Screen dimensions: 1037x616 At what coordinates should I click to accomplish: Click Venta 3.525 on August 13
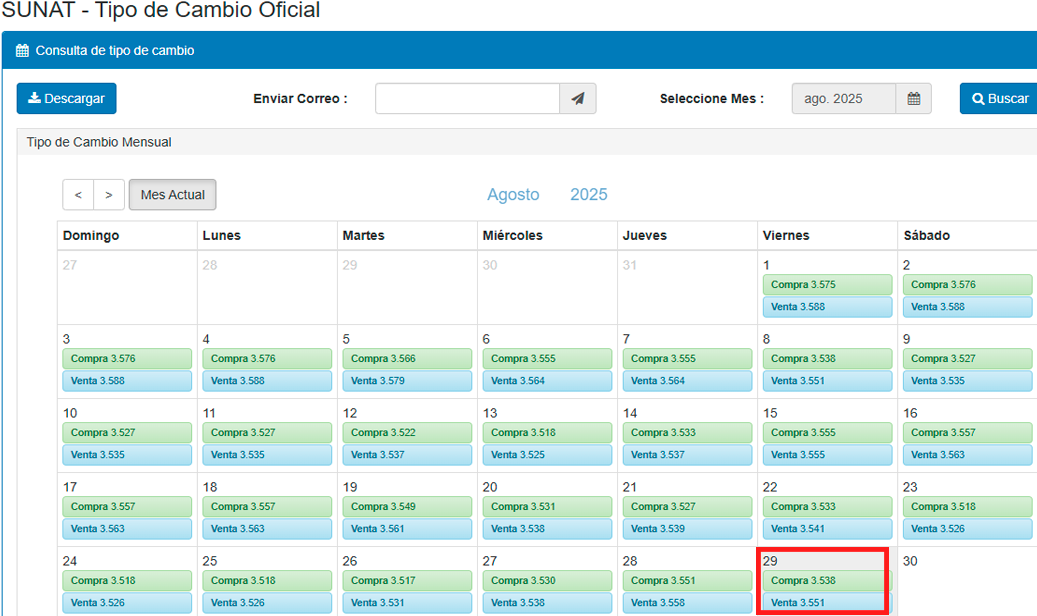pos(548,455)
